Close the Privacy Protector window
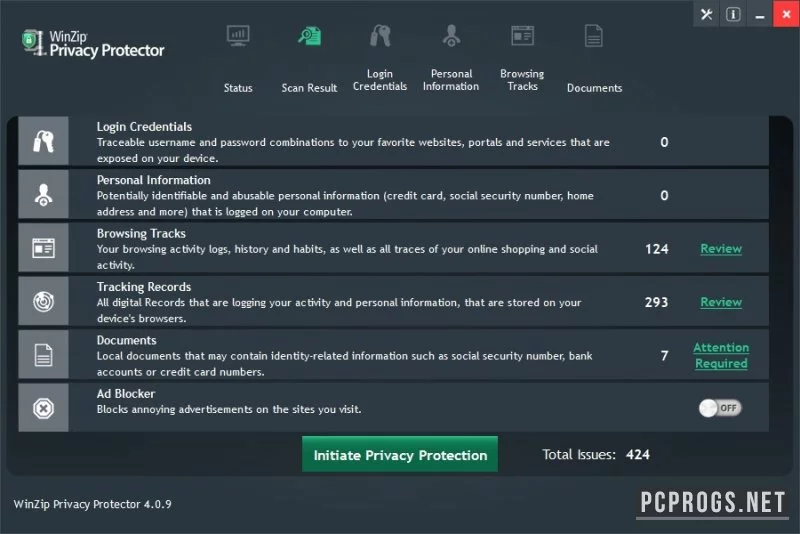 pyautogui.click(x=786, y=14)
